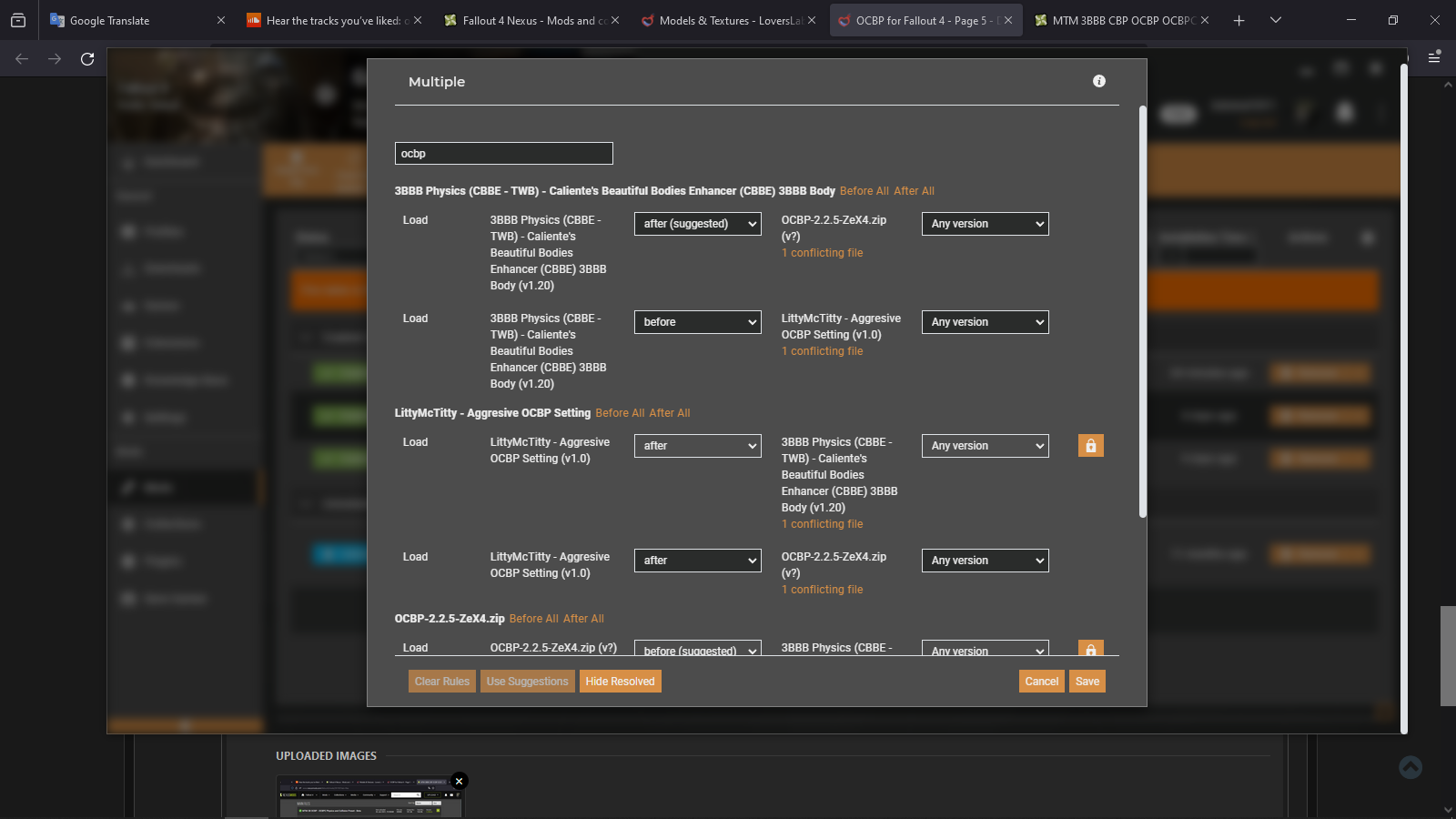Click the 'ocbp' filter input field
Viewport: 1456px width, 819px height.
504,154
